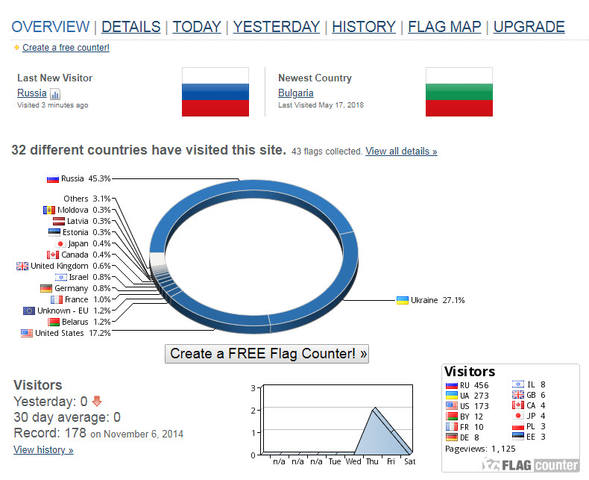Click the 'Visited 3 minutes ago' text
The height and width of the screenshot is (480, 589).
53,105
